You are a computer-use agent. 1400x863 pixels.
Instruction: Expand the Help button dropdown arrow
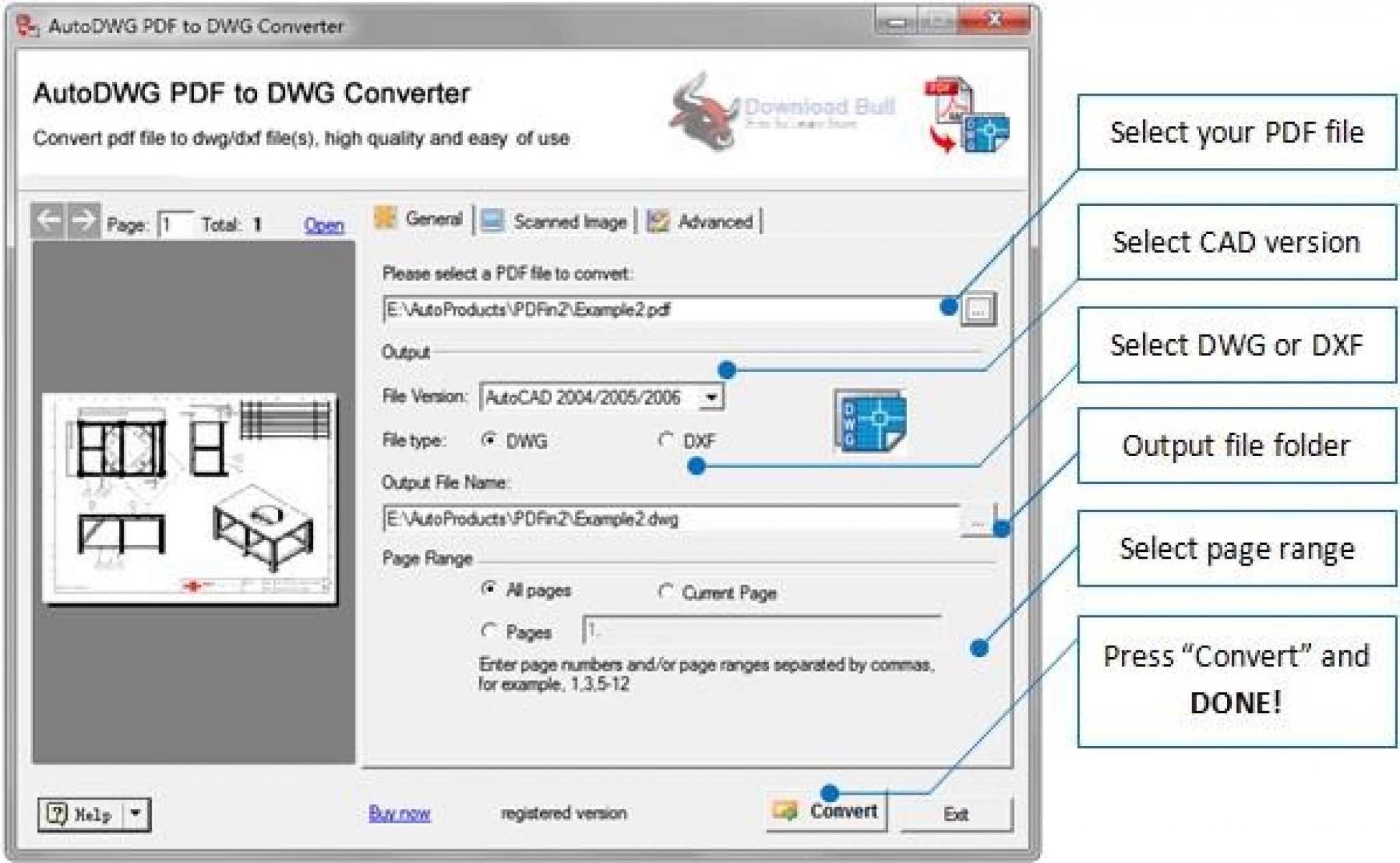tap(136, 813)
